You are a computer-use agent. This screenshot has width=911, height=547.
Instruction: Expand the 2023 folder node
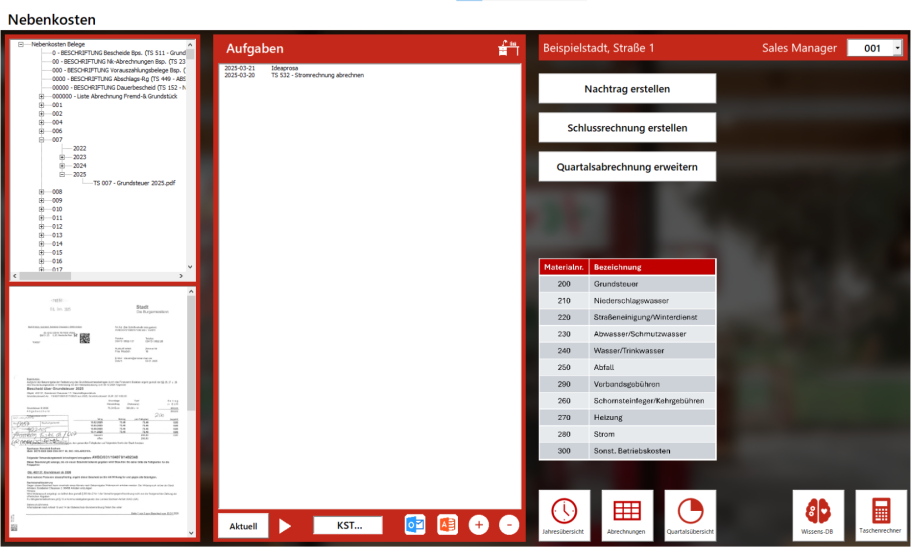[62, 157]
